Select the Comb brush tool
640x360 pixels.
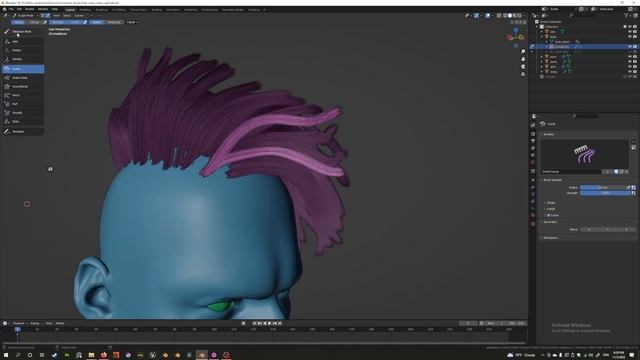pos(23,69)
